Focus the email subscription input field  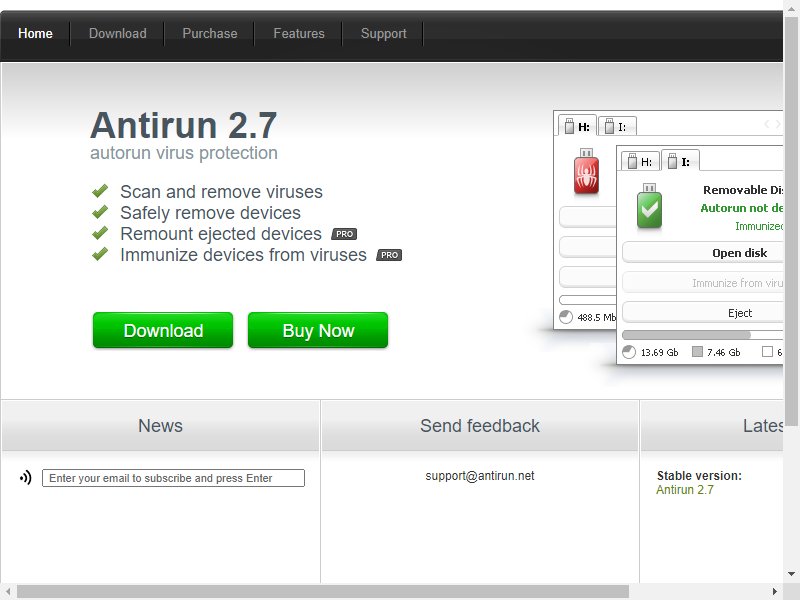click(173, 478)
